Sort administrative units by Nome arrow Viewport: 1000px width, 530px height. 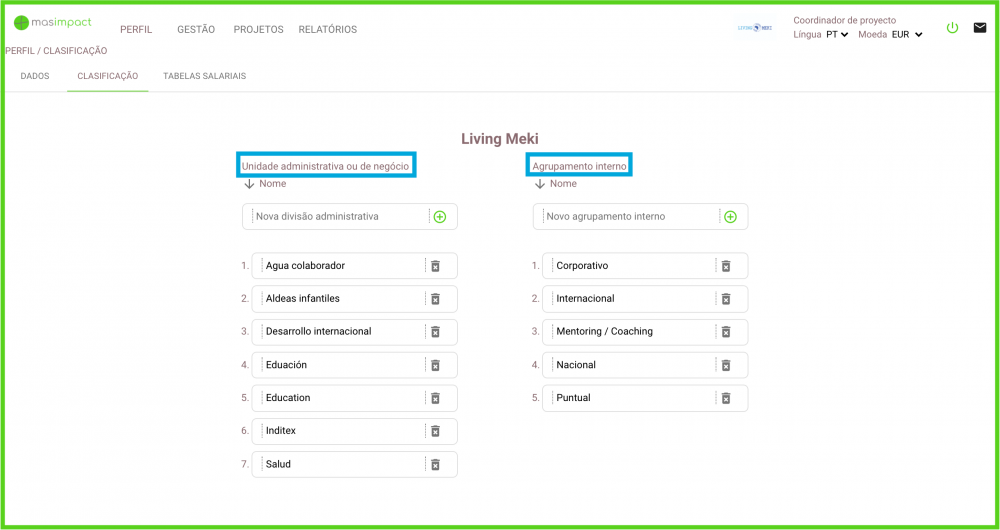(249, 184)
